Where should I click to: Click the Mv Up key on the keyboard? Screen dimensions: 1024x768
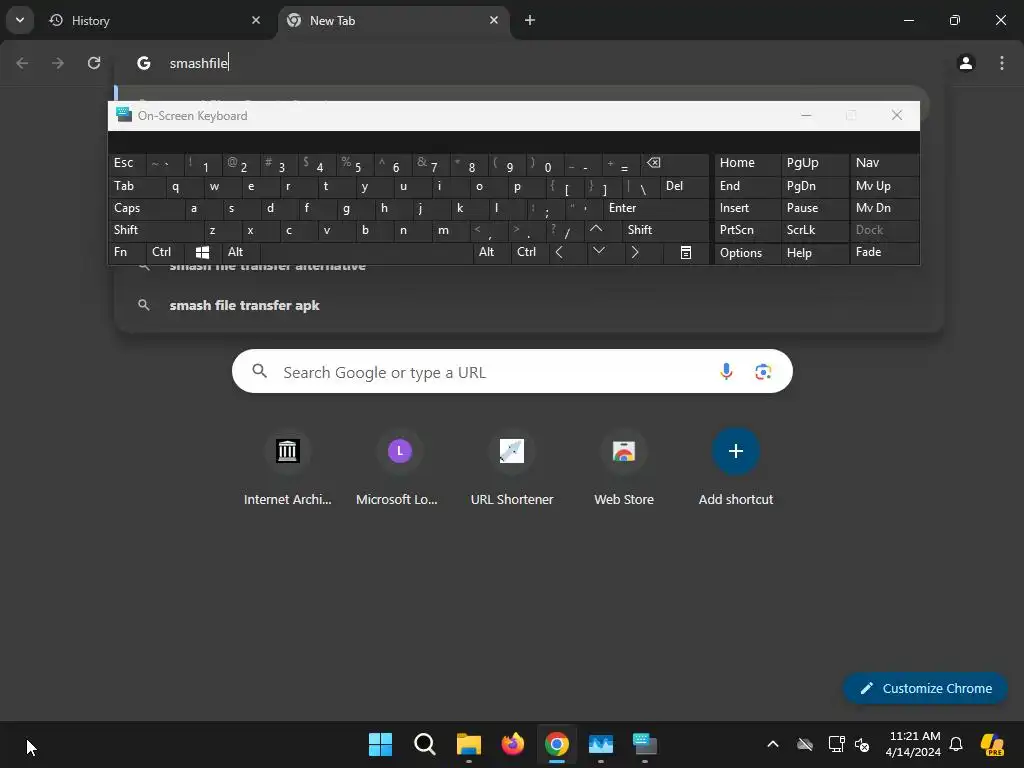click(x=884, y=186)
